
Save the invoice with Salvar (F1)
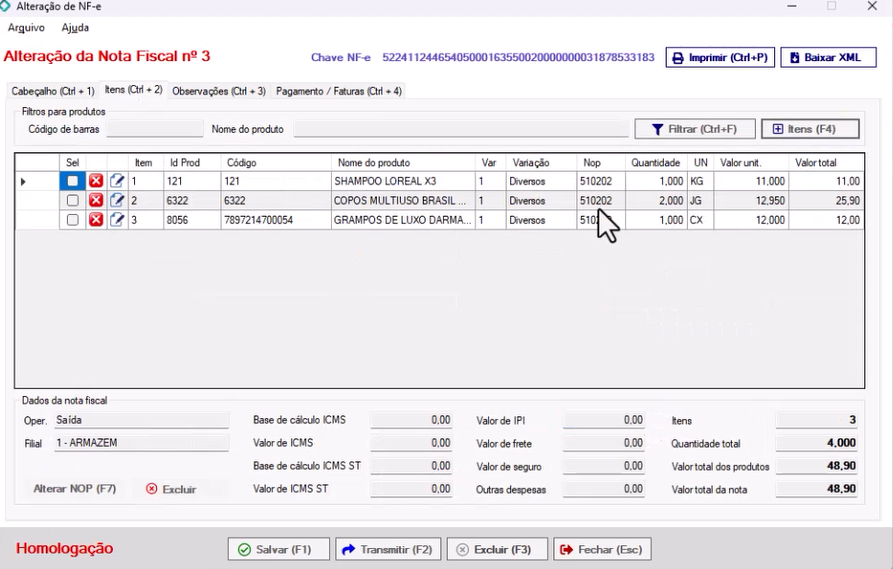275,549
